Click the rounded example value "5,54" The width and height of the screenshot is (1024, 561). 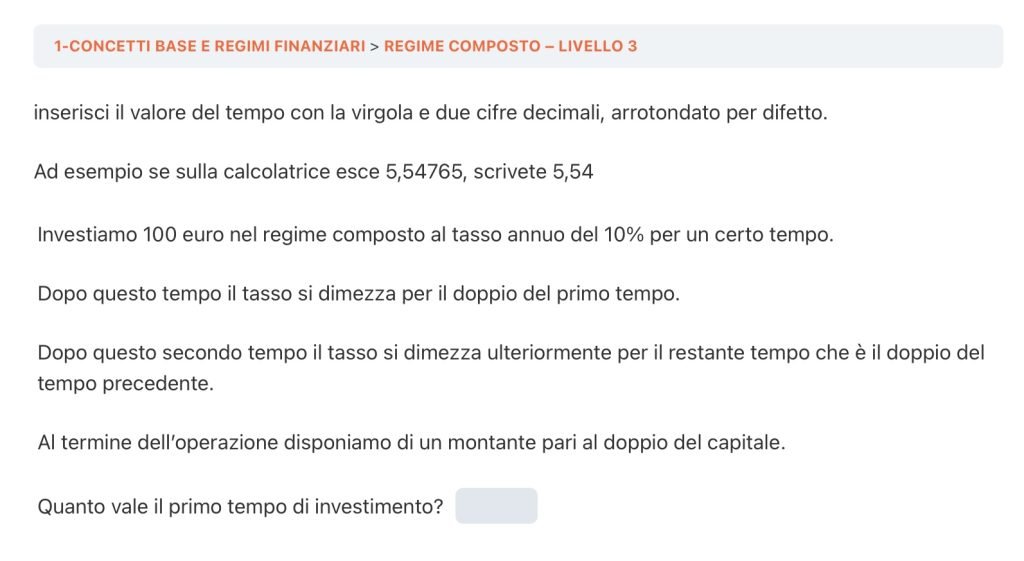coord(572,172)
